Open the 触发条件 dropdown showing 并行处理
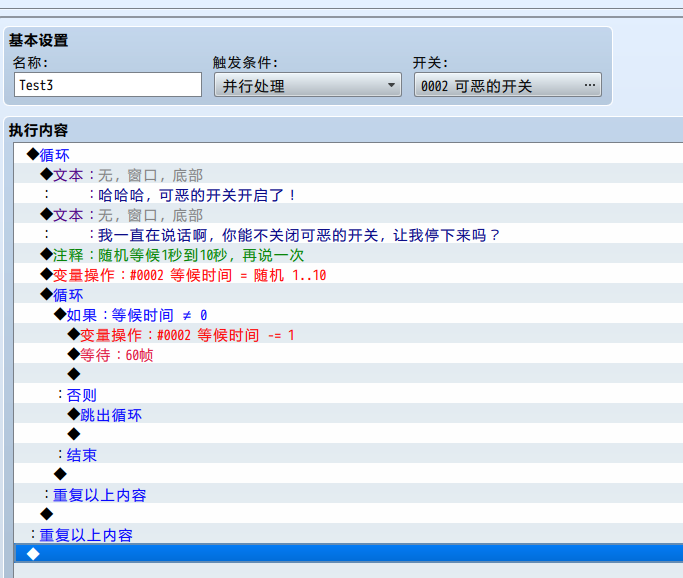Image resolution: width=683 pixels, height=578 pixels. point(308,85)
